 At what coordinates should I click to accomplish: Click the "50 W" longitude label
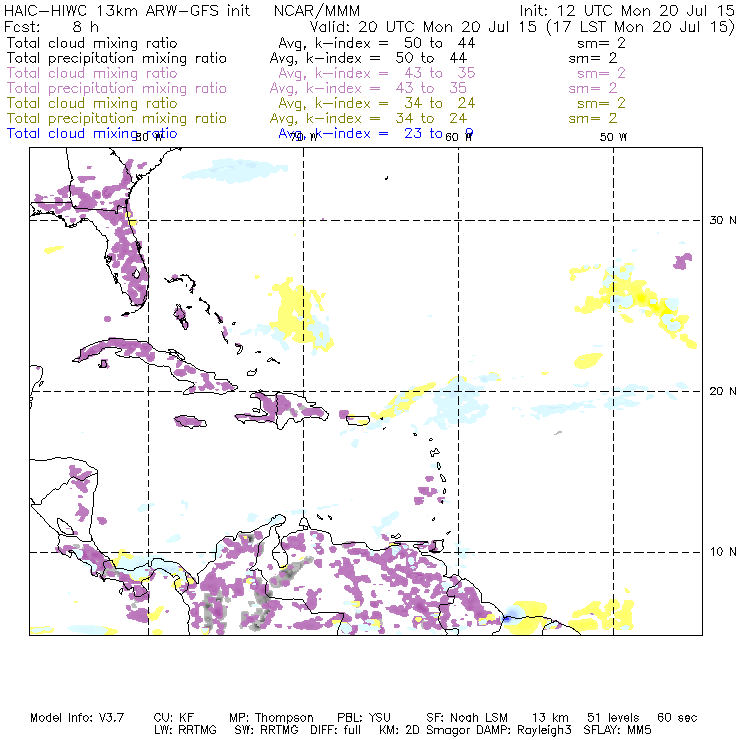pyautogui.click(x=613, y=137)
